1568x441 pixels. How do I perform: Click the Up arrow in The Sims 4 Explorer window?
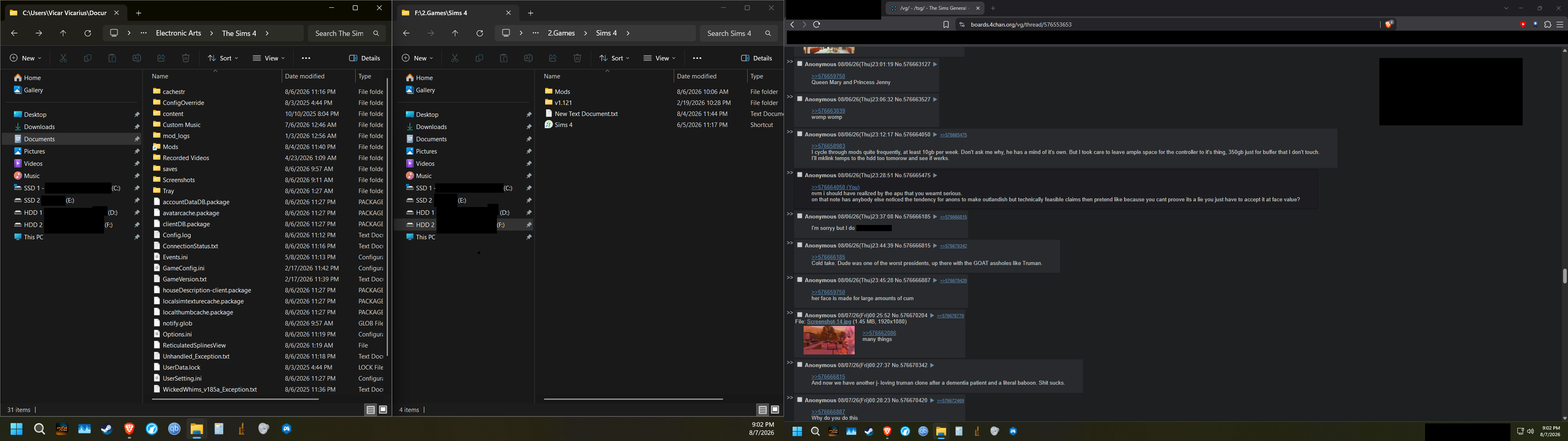[63, 33]
